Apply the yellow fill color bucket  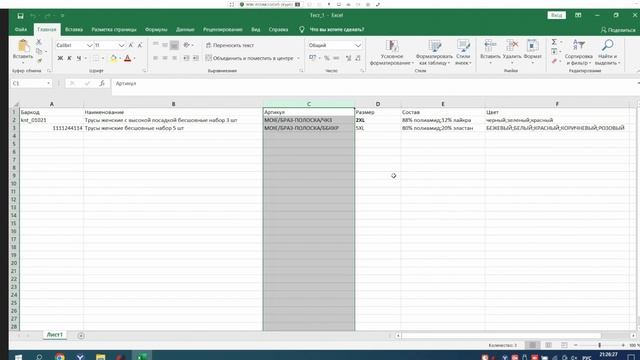[x=113, y=58]
